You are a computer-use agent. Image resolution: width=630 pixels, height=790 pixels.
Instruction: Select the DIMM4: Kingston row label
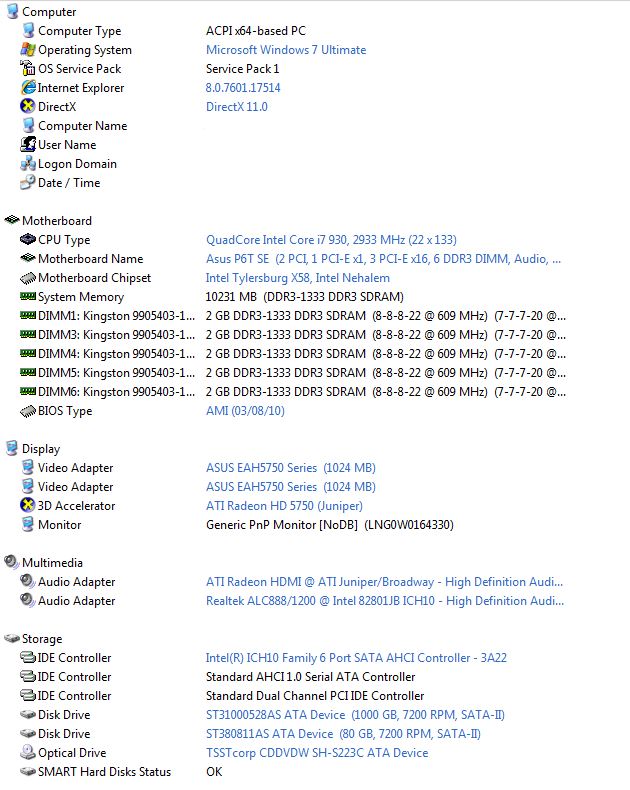[x=116, y=354]
